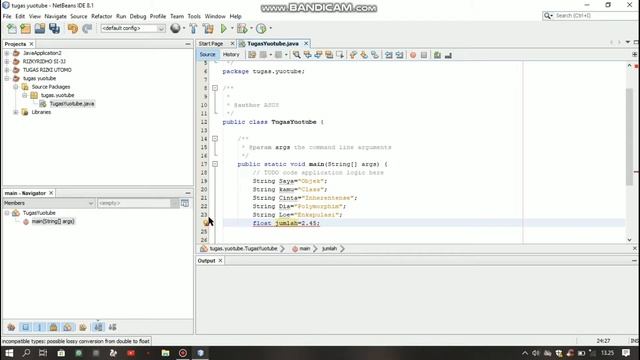Run the project with the green play icon
The width and height of the screenshot is (640, 360).
224,28
